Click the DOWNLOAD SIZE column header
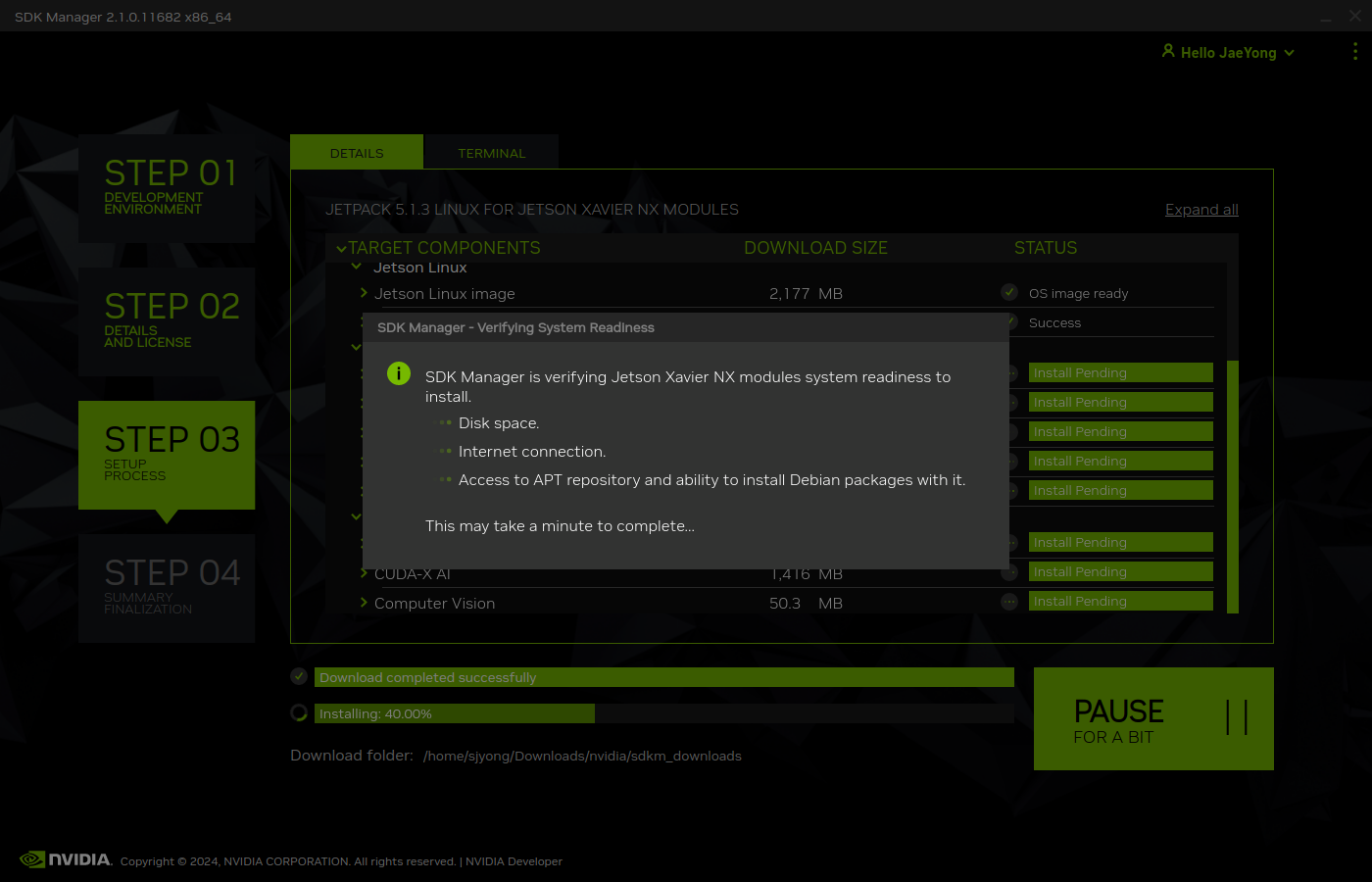 point(815,248)
